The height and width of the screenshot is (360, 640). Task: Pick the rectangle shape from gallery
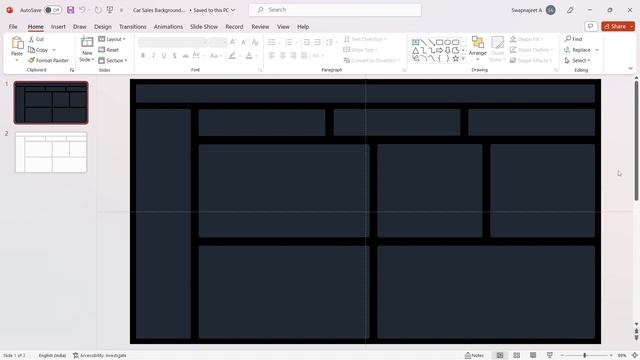tap(440, 42)
